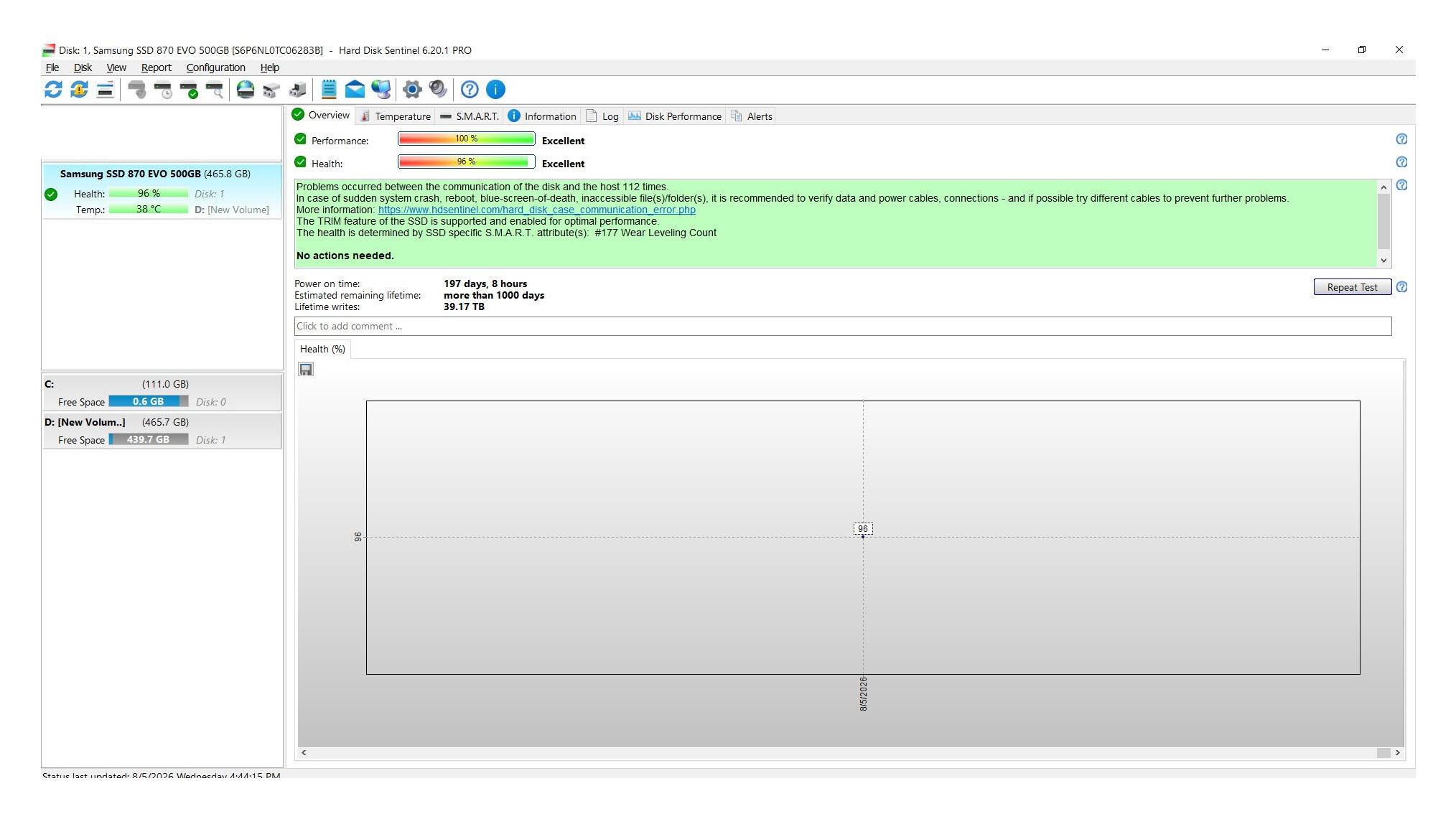The image size is (1456, 819).
Task: Switch to the Log tab
Action: click(x=602, y=116)
